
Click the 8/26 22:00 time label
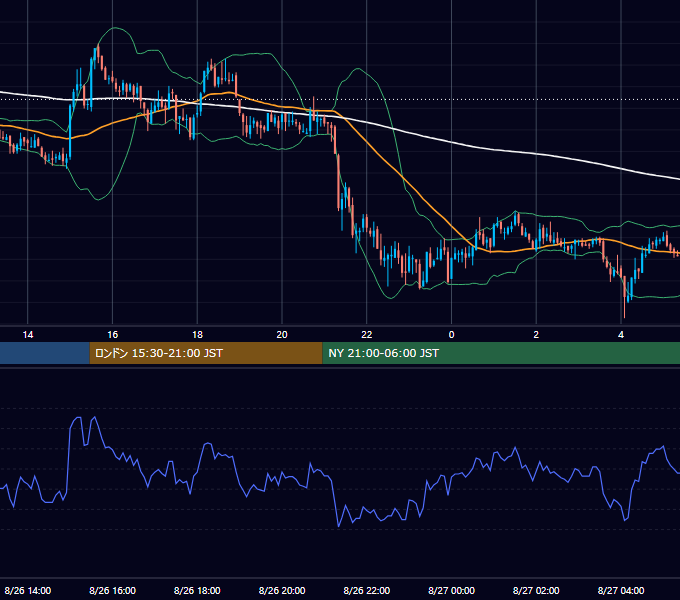pyautogui.click(x=367, y=590)
